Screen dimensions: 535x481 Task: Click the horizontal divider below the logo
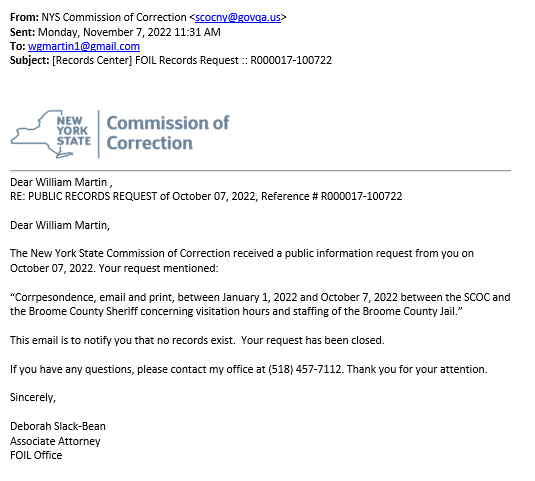260,170
